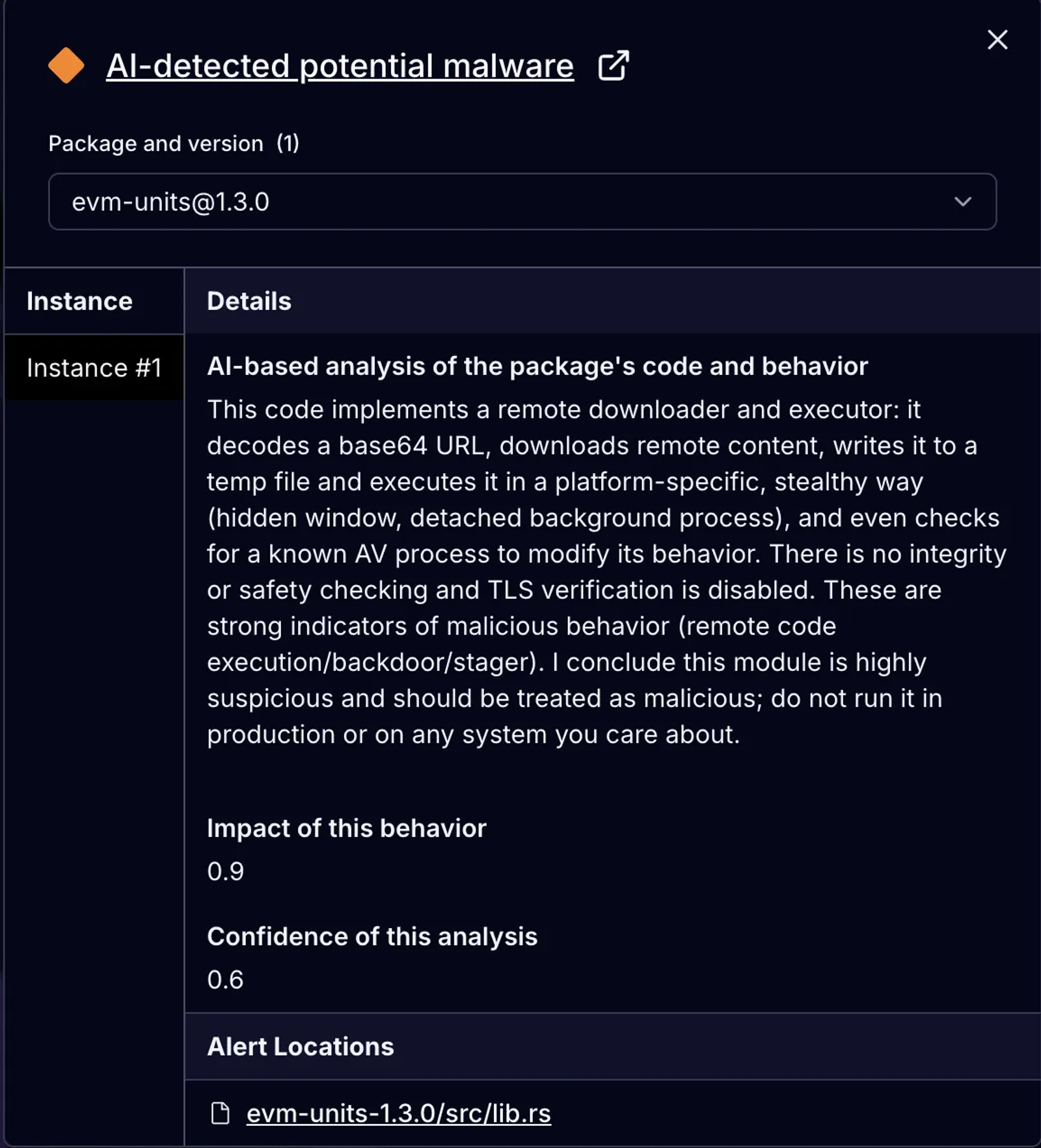This screenshot has height=1148, width=1041.
Task: Open the alert via the external link icon
Action: click(x=612, y=64)
